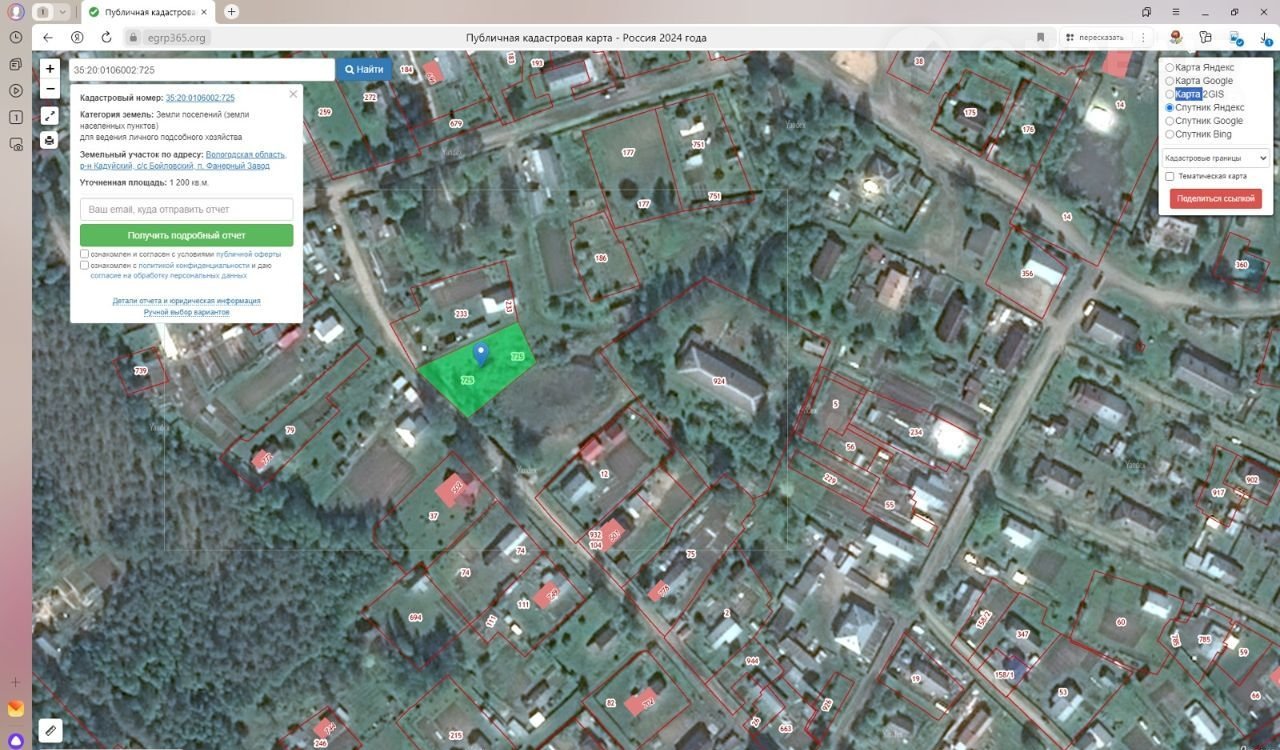Switch basemap to Спутник Bing
Image resolution: width=1280 pixels, height=750 pixels.
click(1170, 134)
